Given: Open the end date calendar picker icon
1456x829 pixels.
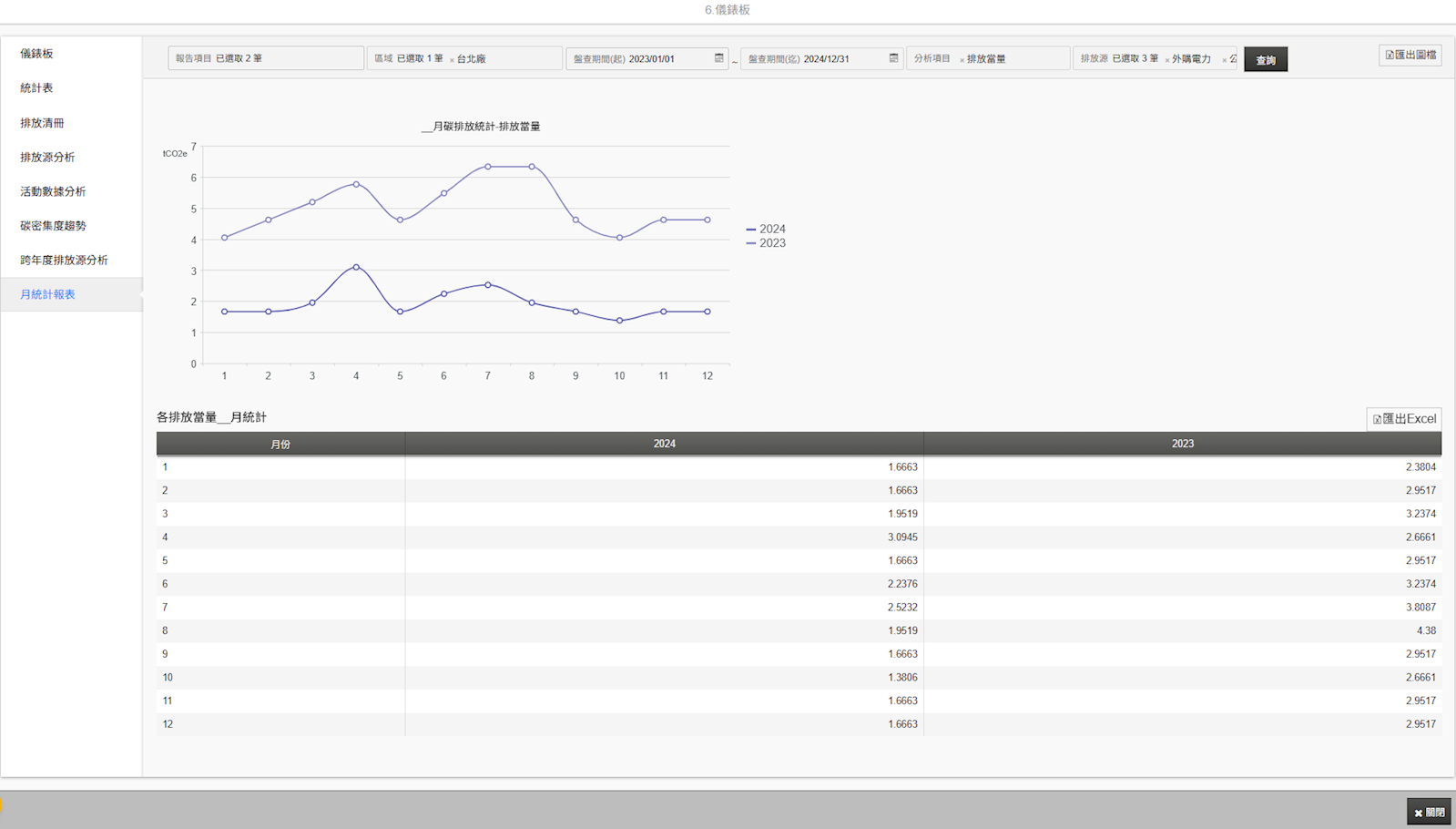Looking at the screenshot, I should pyautogui.click(x=893, y=58).
